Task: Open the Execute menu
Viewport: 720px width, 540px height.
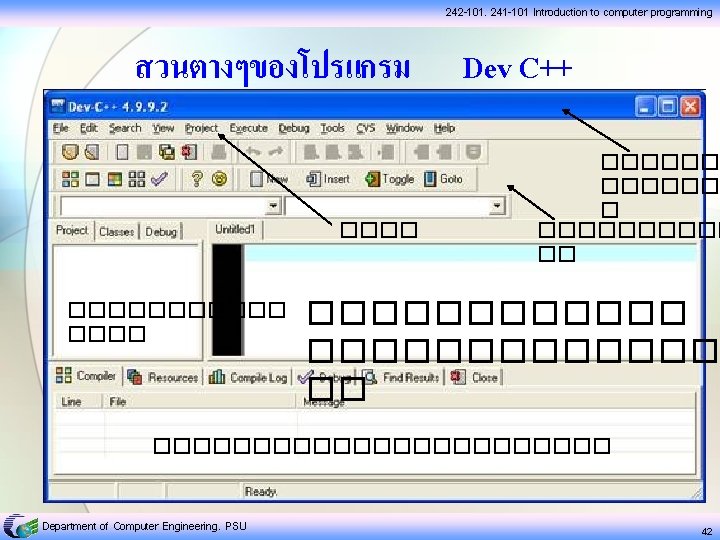Action: click(x=248, y=128)
